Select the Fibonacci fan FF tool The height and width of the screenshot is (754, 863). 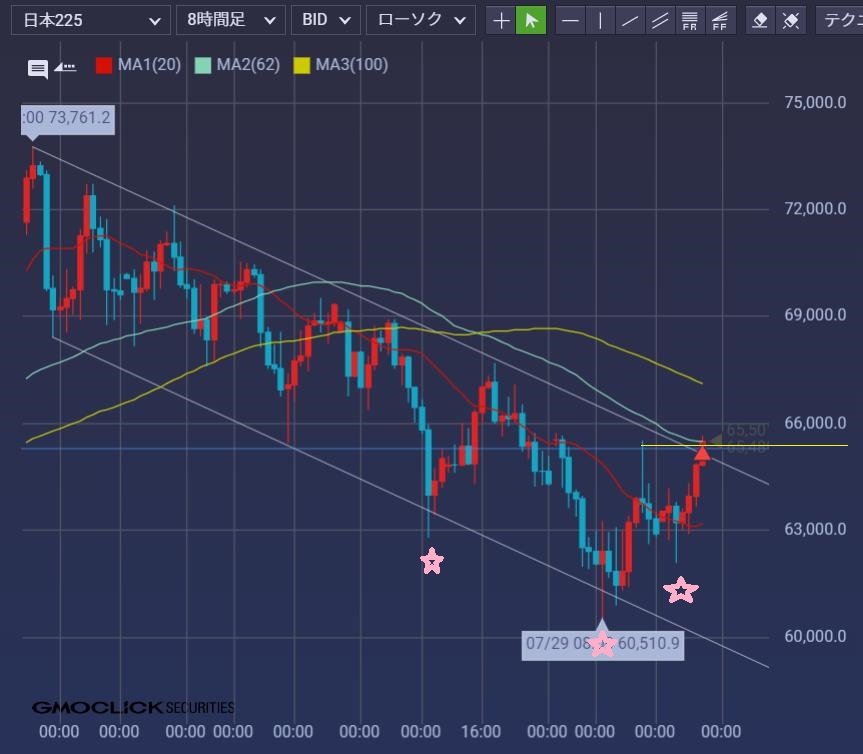tap(720, 21)
